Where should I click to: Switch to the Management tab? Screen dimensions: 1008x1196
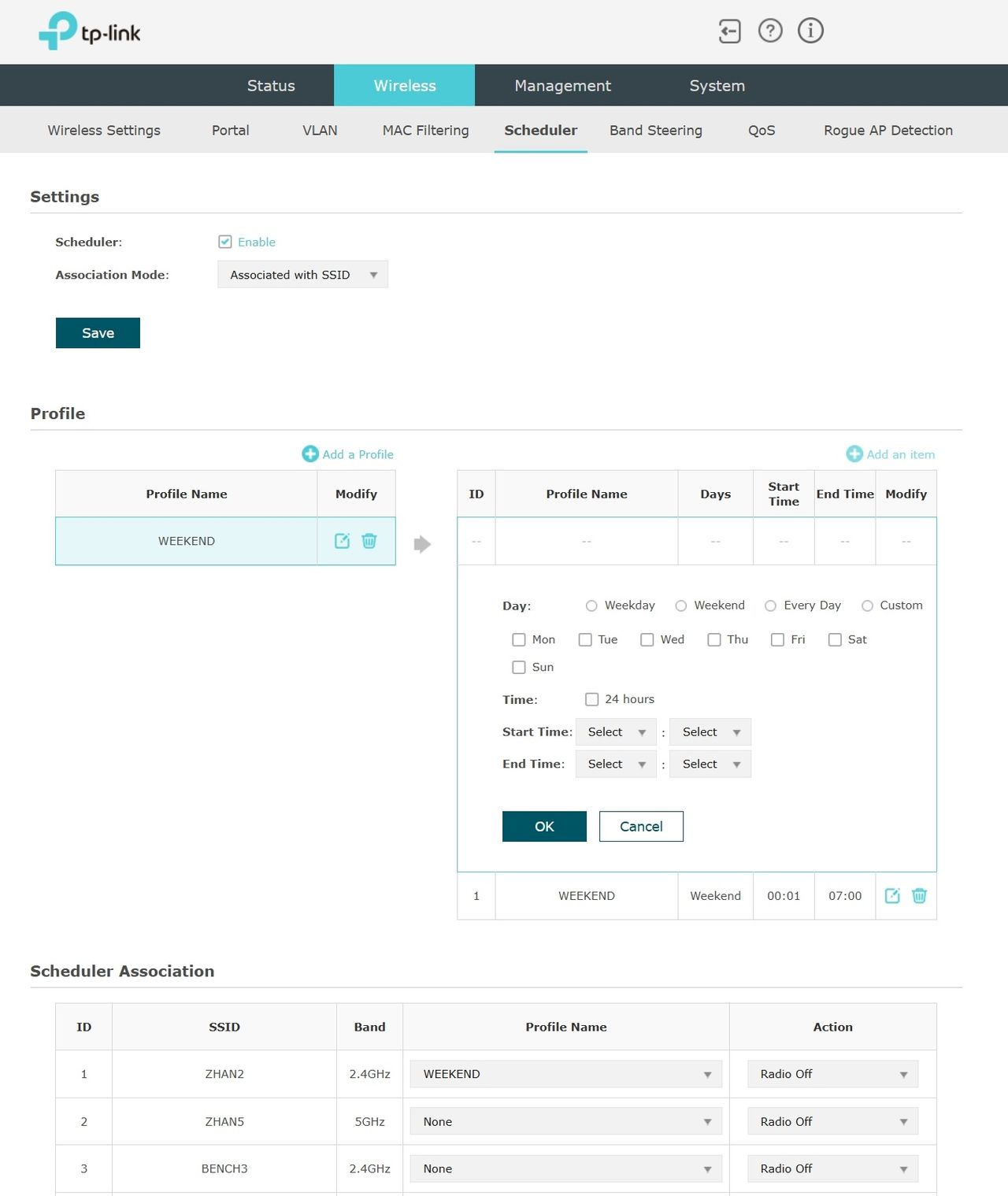[562, 86]
